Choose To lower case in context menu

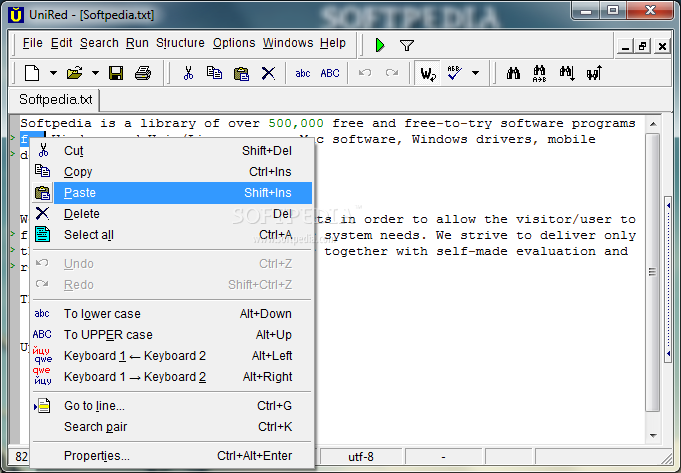pyautogui.click(x=172, y=314)
